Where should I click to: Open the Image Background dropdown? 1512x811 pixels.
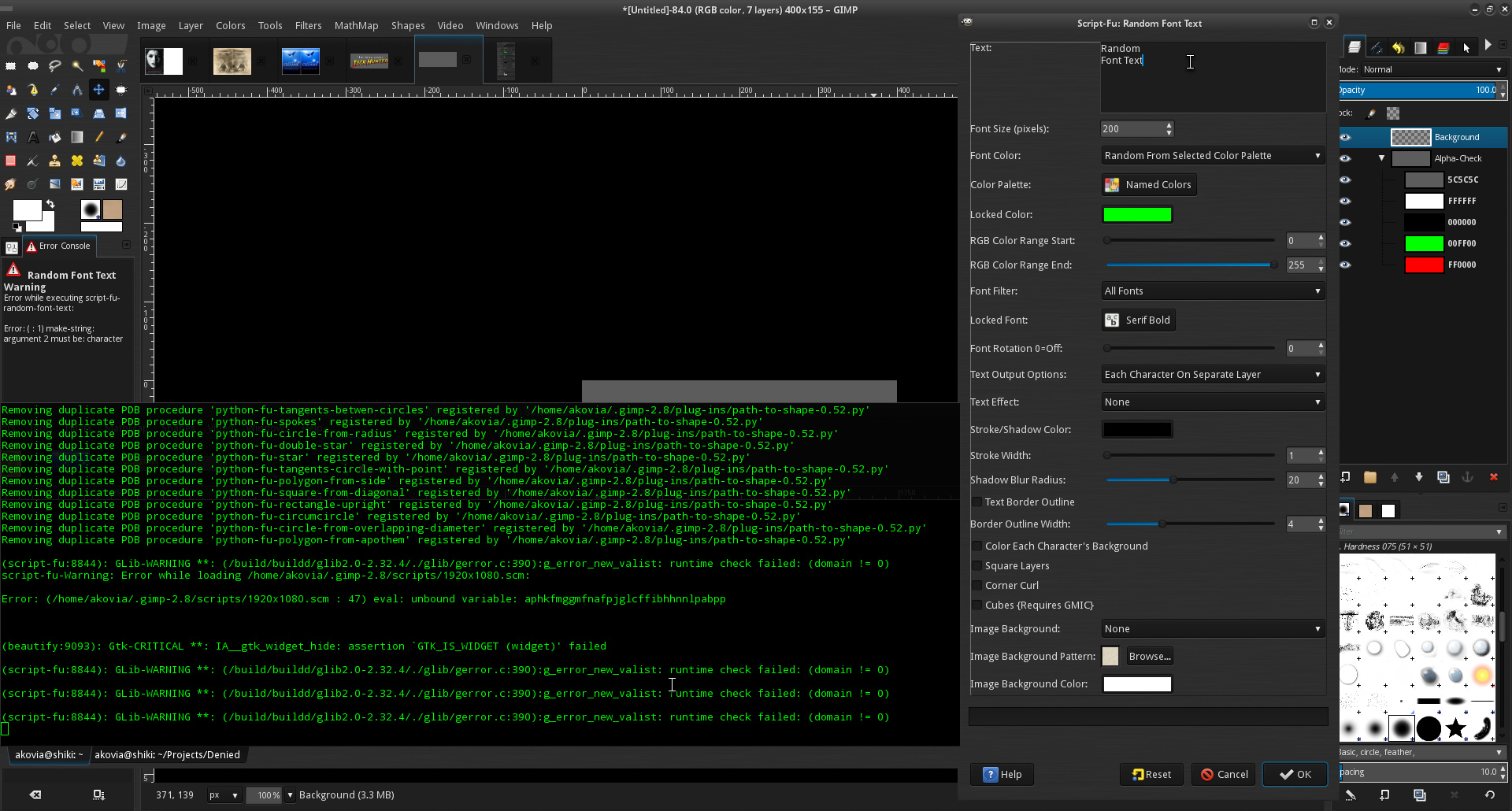coord(1213,629)
